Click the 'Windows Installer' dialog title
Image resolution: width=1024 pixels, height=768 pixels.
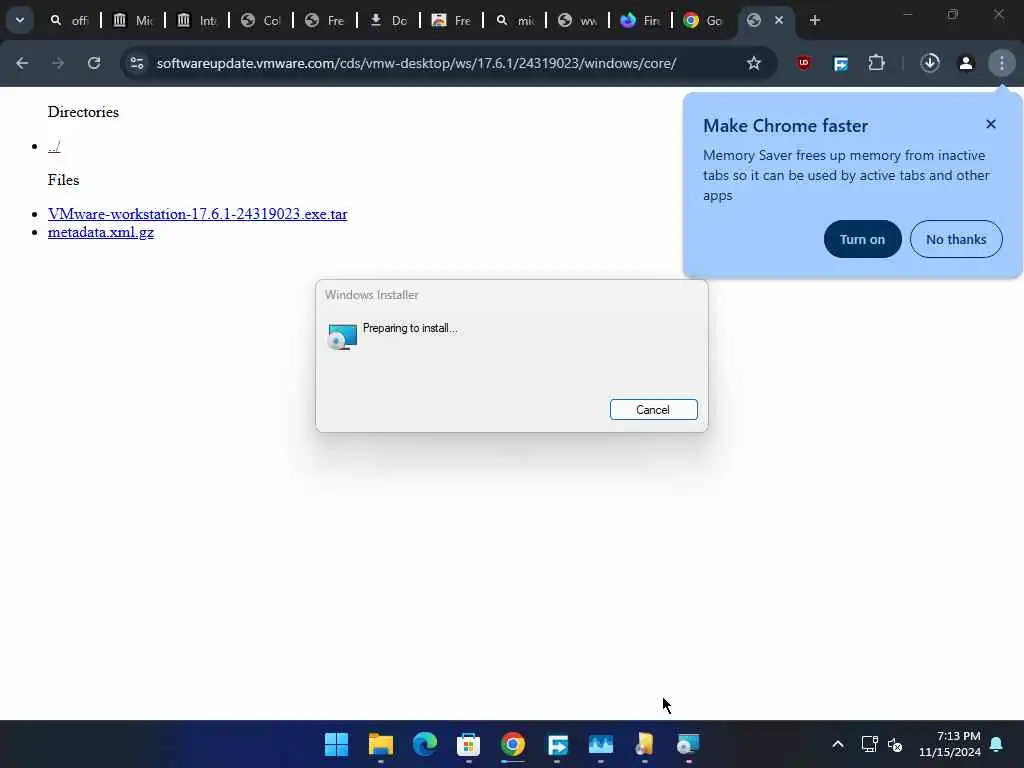[372, 295]
